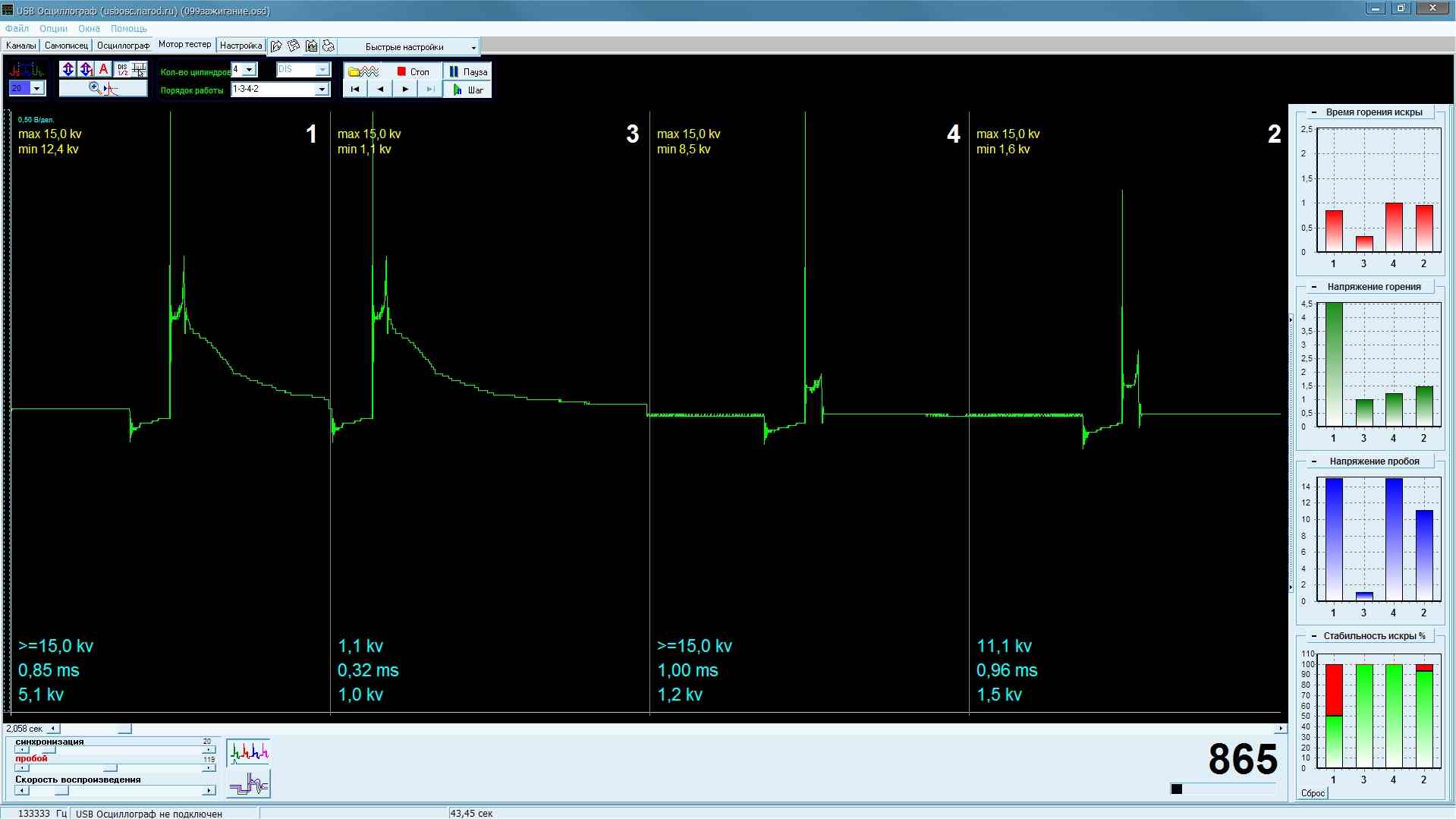Step forward one frame
Image resolution: width=1456 pixels, height=819 pixels.
[x=405, y=90]
